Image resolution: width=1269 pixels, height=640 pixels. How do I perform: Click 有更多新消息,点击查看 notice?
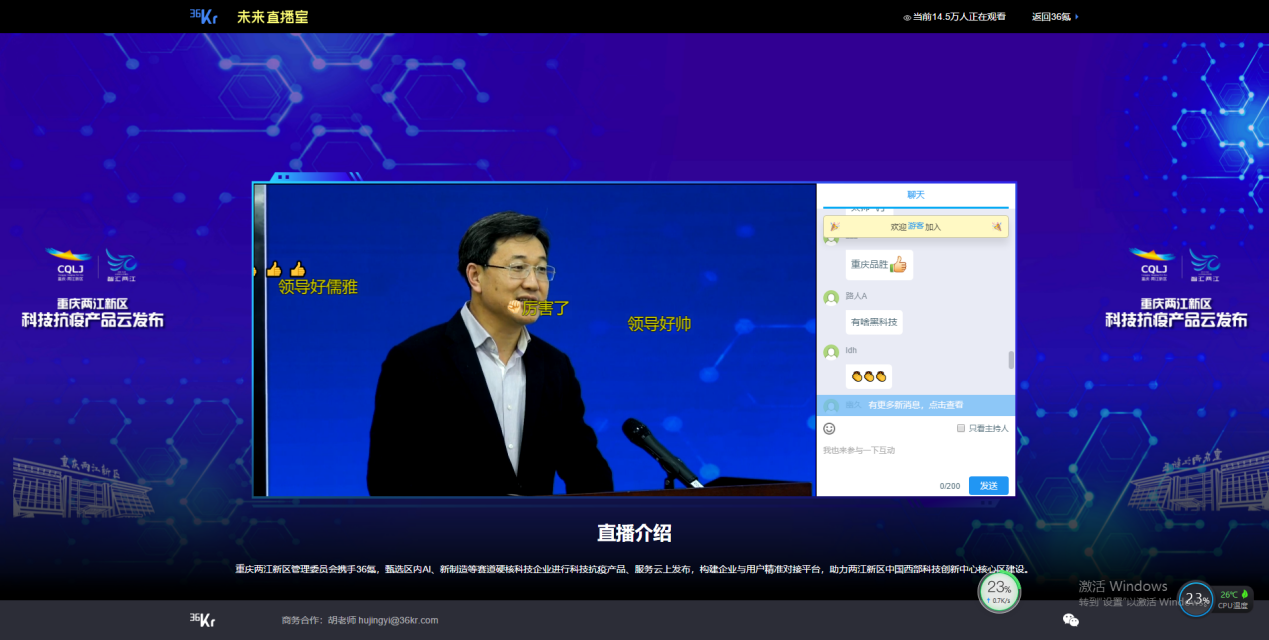point(916,405)
